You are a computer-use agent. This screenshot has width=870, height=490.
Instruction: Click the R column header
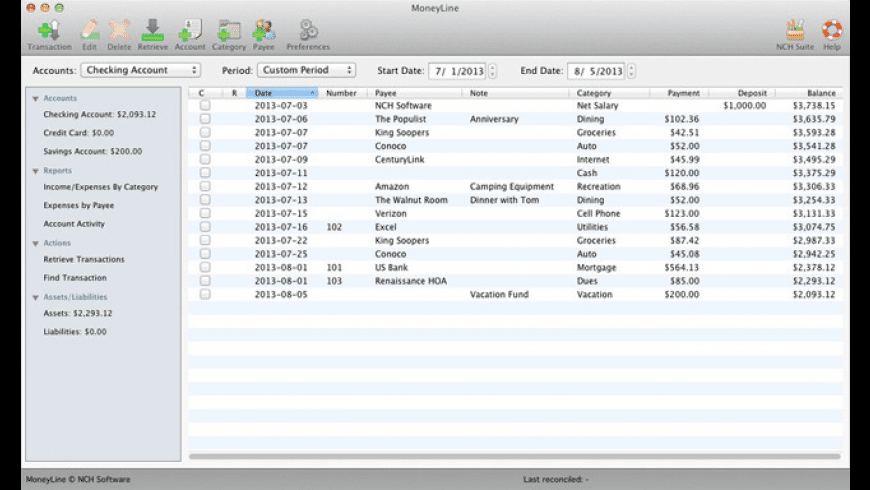tap(234, 93)
